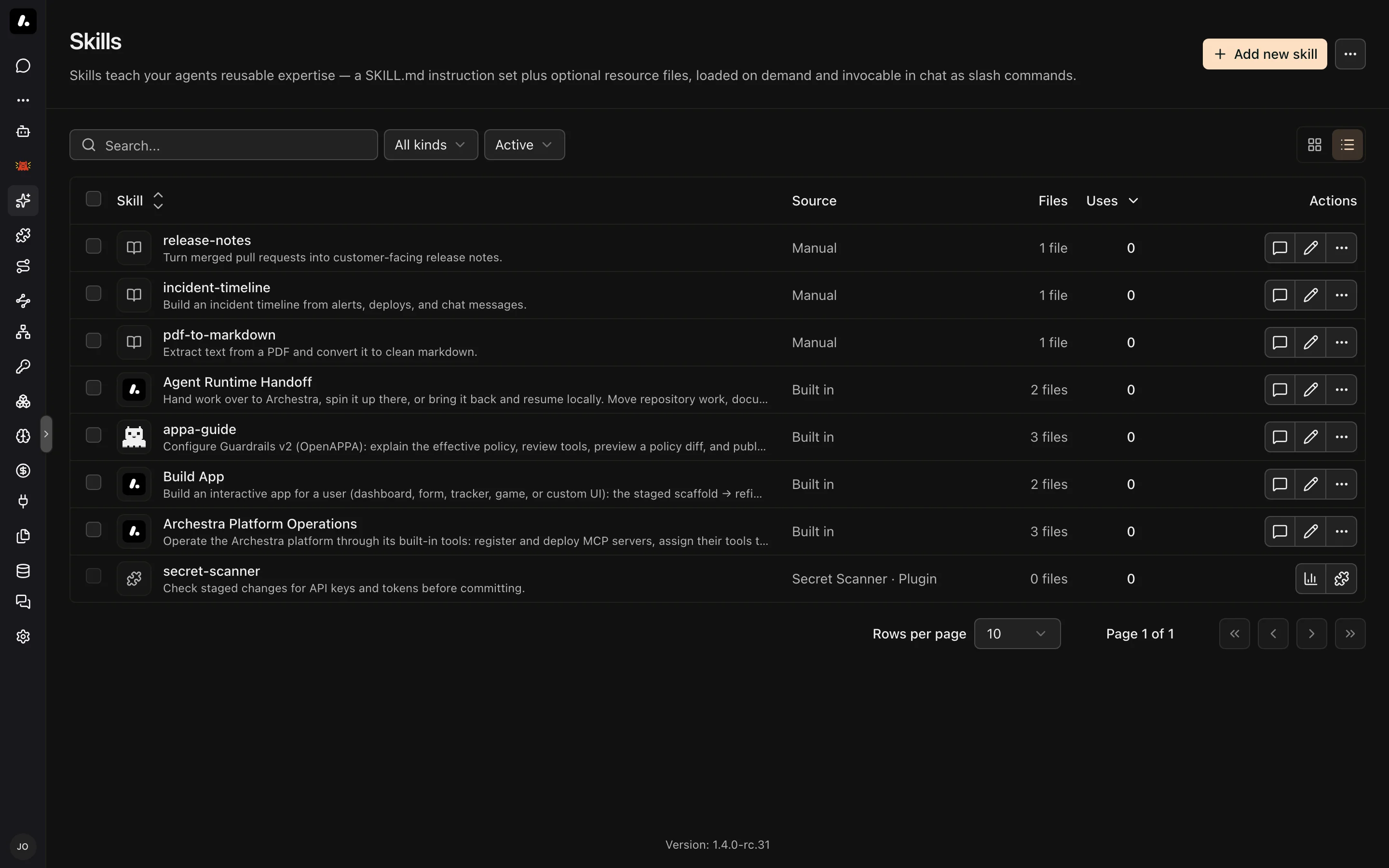This screenshot has width=1389, height=868.
Task: Select the Archestra Platform Operations checkbox
Action: (x=94, y=530)
